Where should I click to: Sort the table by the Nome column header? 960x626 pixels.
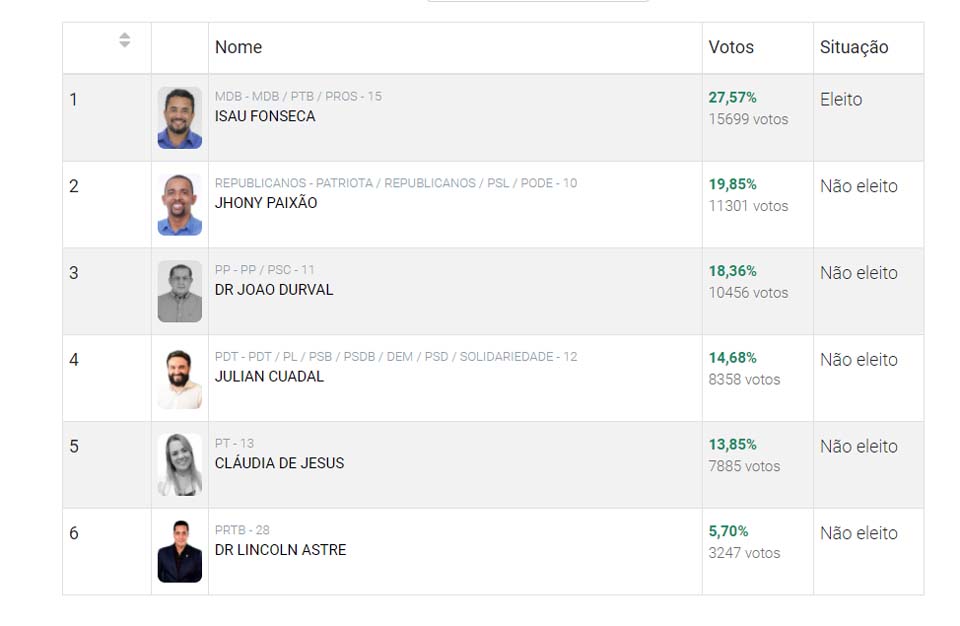pyautogui.click(x=238, y=47)
